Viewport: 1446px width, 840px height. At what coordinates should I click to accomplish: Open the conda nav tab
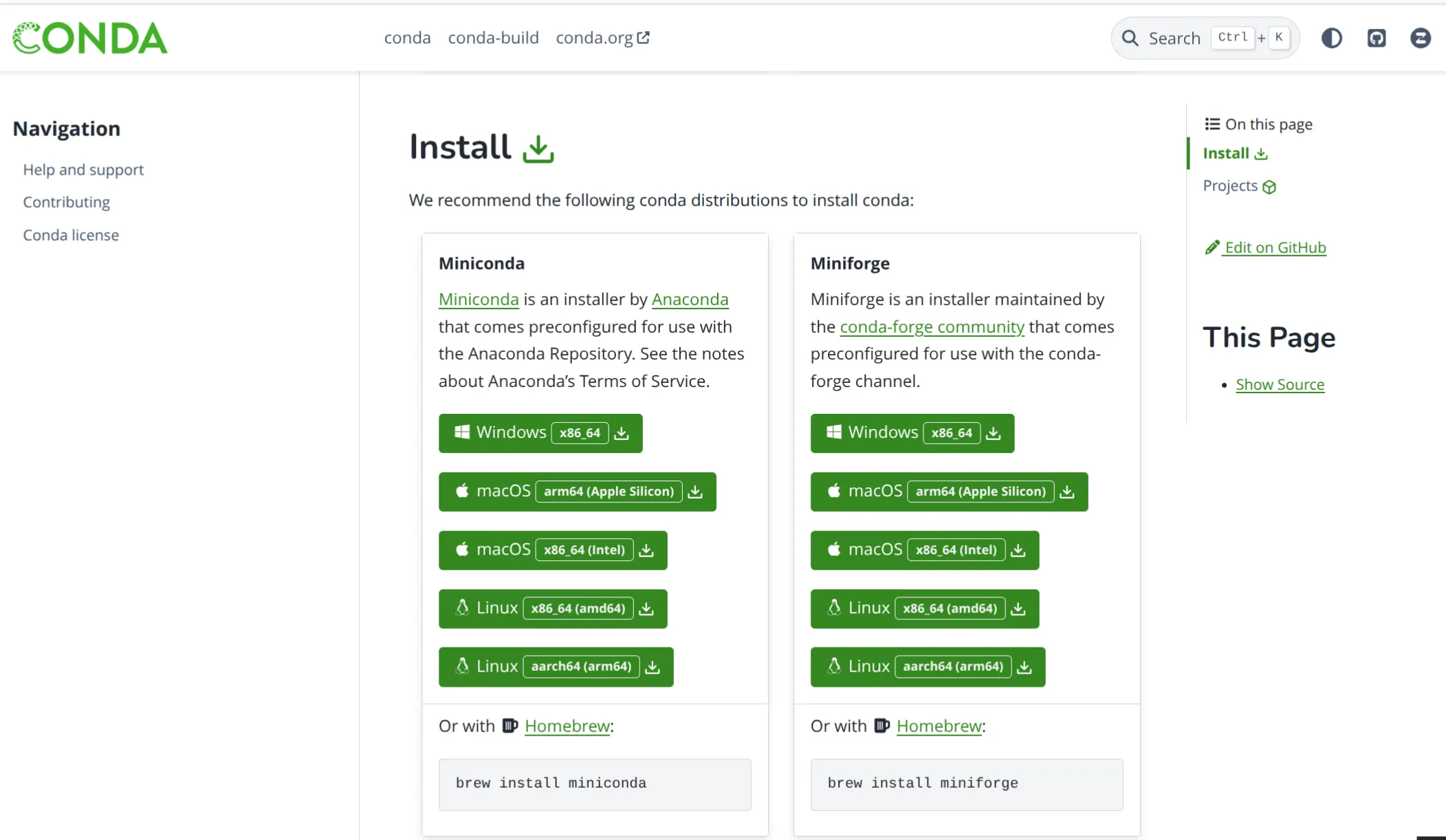point(407,38)
